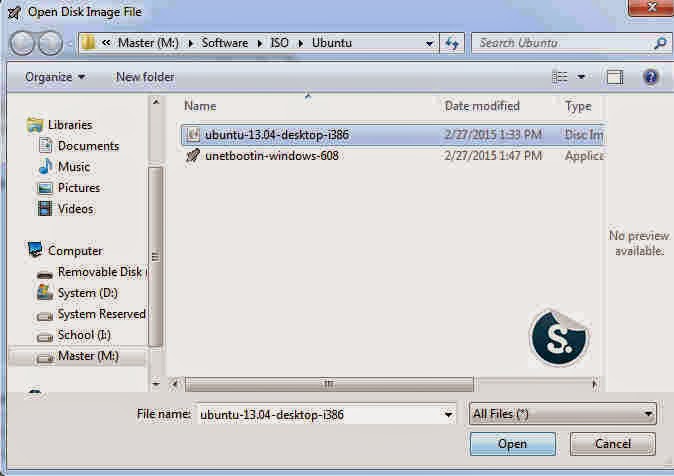Click the ubuntu-13.04 disc image file icon
674x476 pixels.
pyautogui.click(x=193, y=135)
